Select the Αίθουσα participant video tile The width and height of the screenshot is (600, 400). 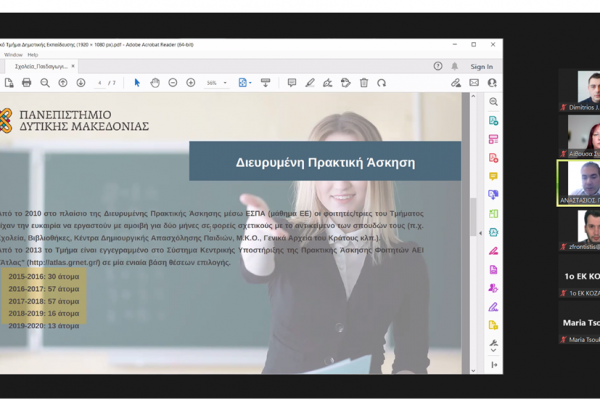579,136
